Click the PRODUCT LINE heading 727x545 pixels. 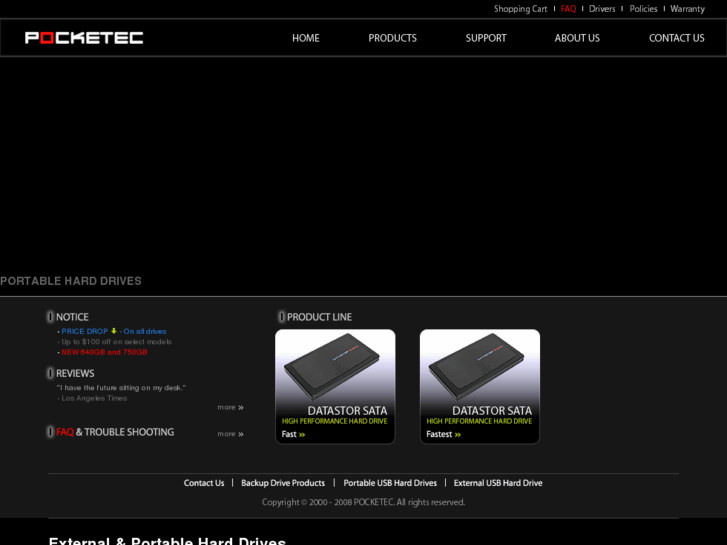(319, 317)
